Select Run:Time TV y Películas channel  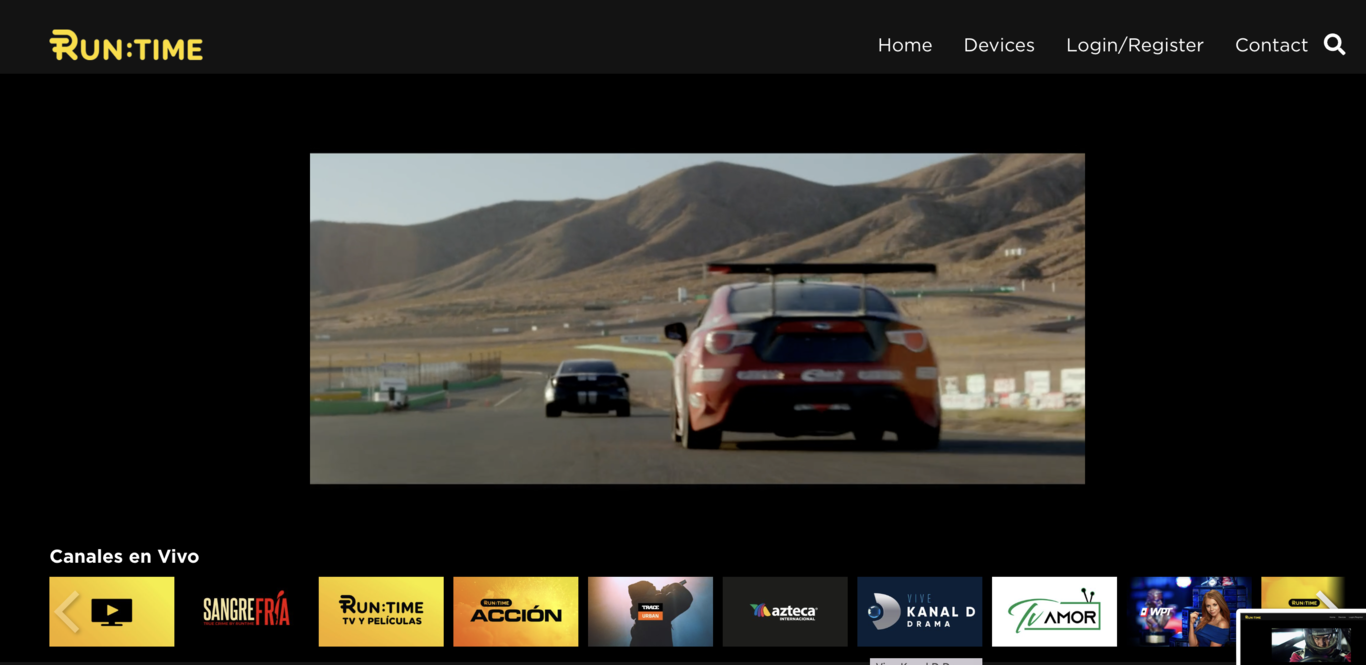(x=381, y=611)
